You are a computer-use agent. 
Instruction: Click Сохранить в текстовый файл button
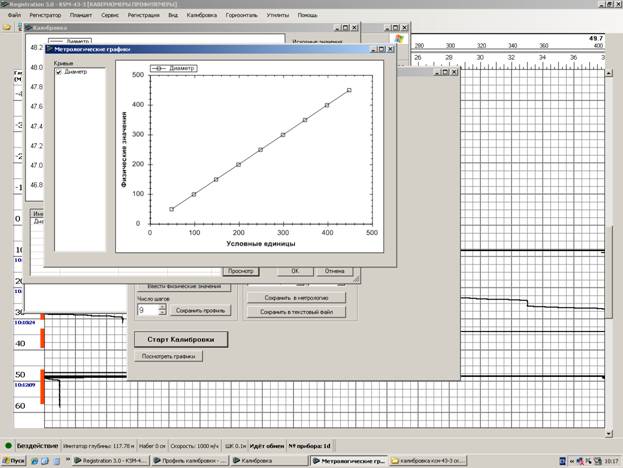(x=296, y=312)
